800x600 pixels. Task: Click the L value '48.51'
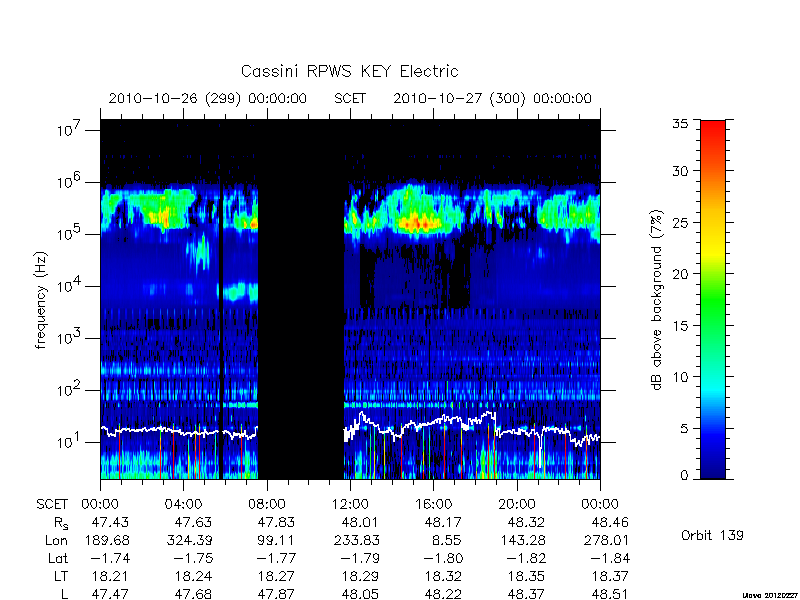(x=610, y=594)
